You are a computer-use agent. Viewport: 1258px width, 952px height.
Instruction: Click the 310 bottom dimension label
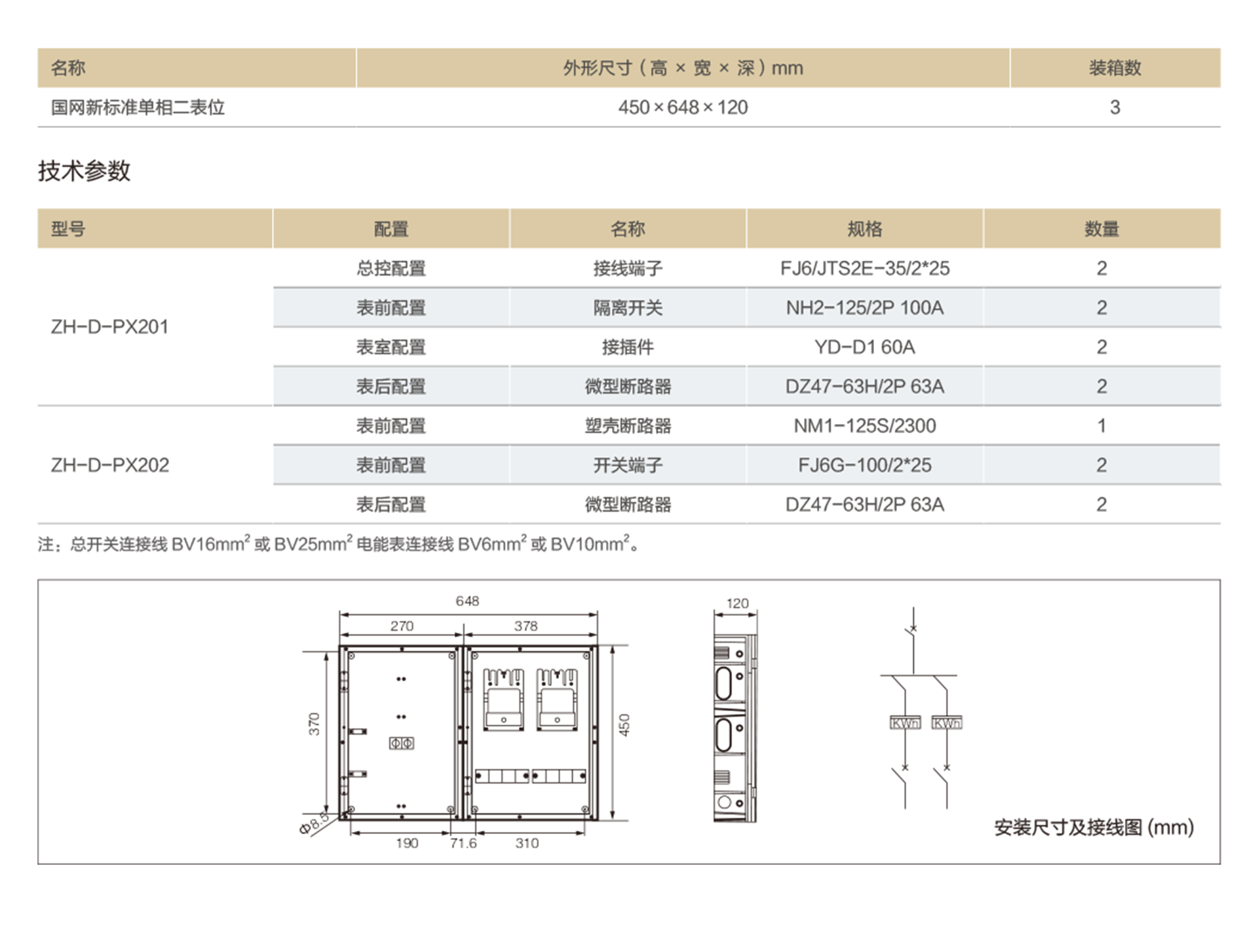(527, 843)
